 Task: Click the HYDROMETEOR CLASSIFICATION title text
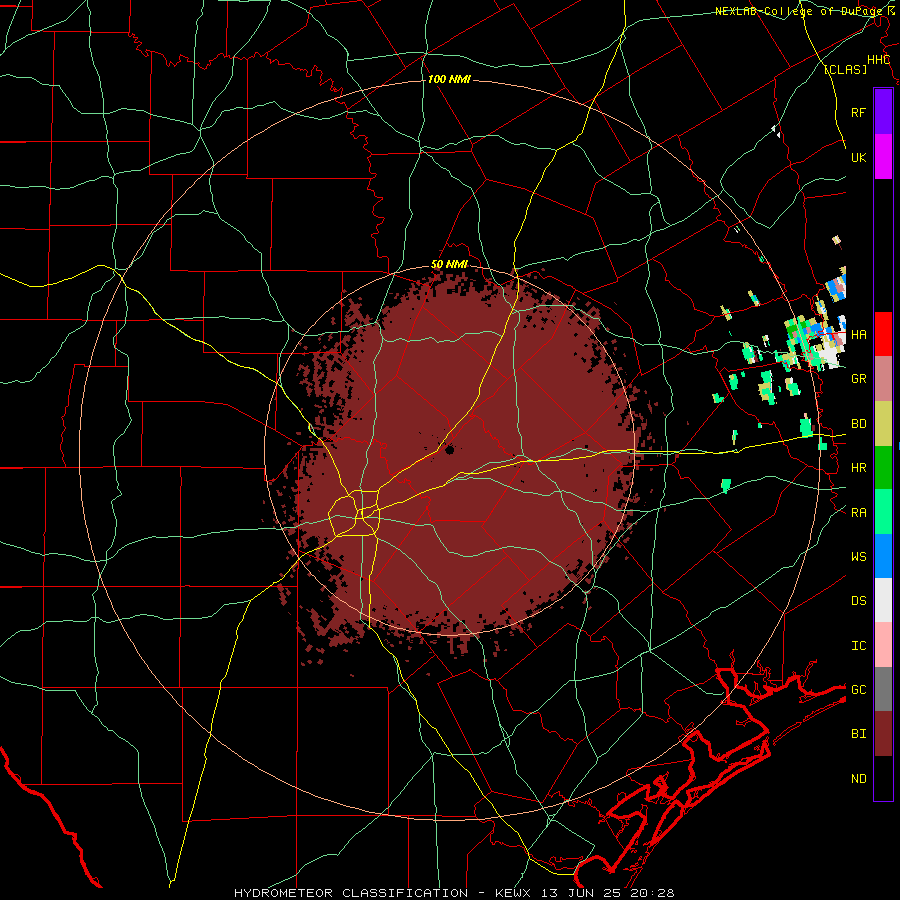coord(351,893)
